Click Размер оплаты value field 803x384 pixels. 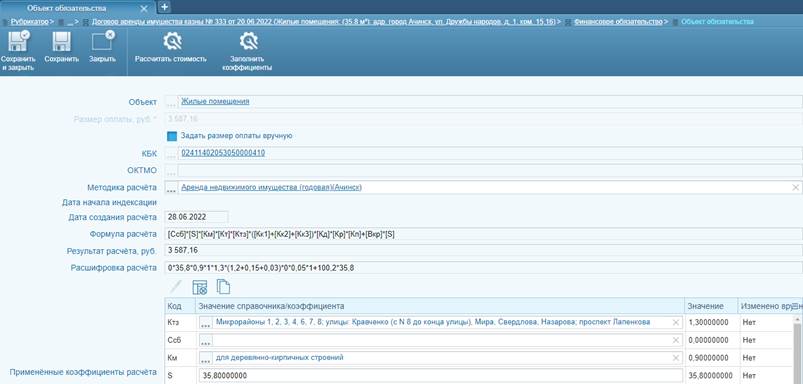pos(483,119)
